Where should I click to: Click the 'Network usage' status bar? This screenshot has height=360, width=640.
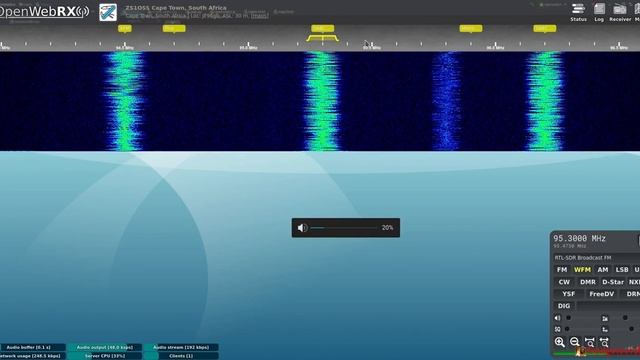(33, 356)
